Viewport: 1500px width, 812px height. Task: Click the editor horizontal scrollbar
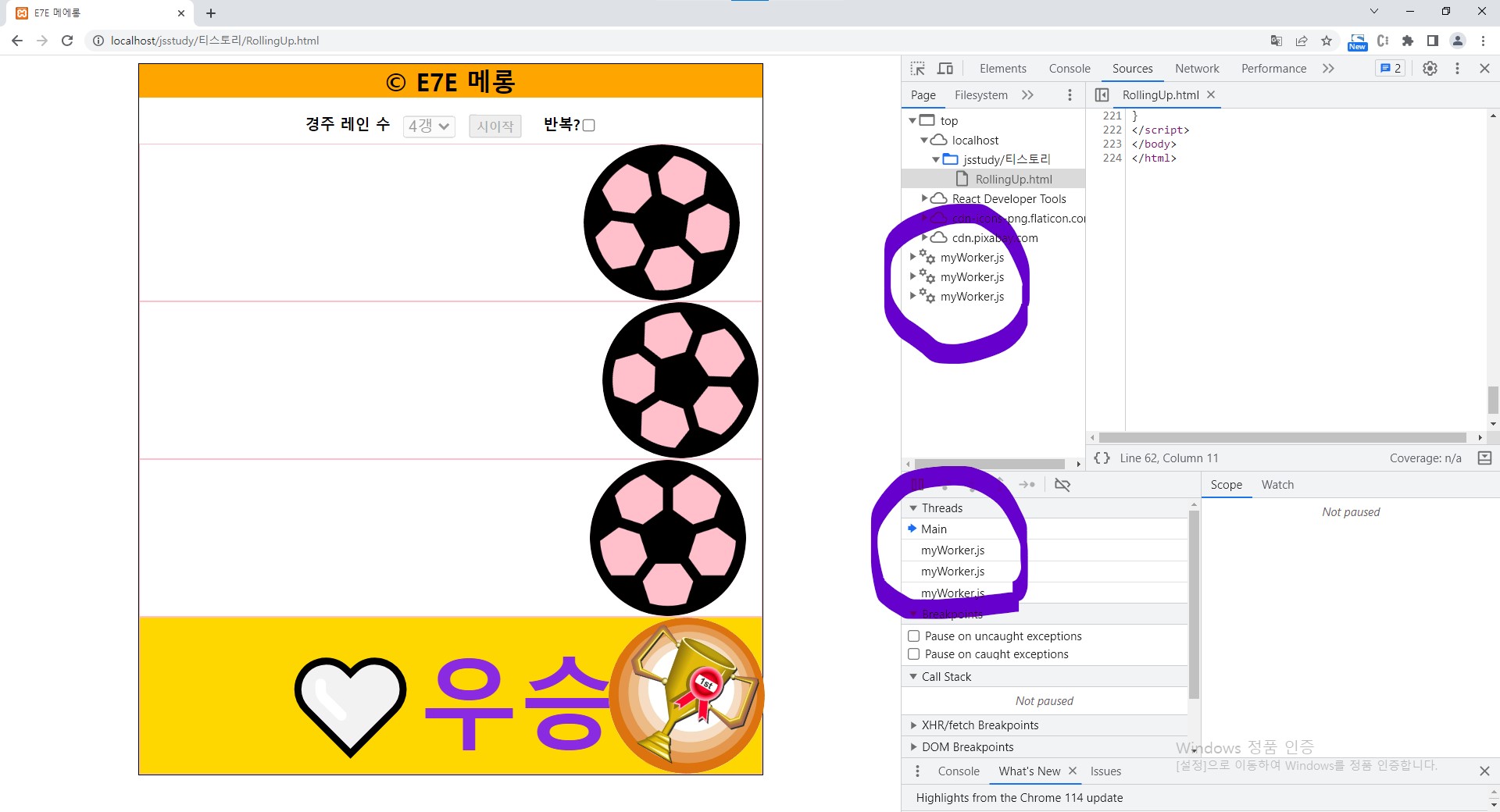[x=1283, y=437]
